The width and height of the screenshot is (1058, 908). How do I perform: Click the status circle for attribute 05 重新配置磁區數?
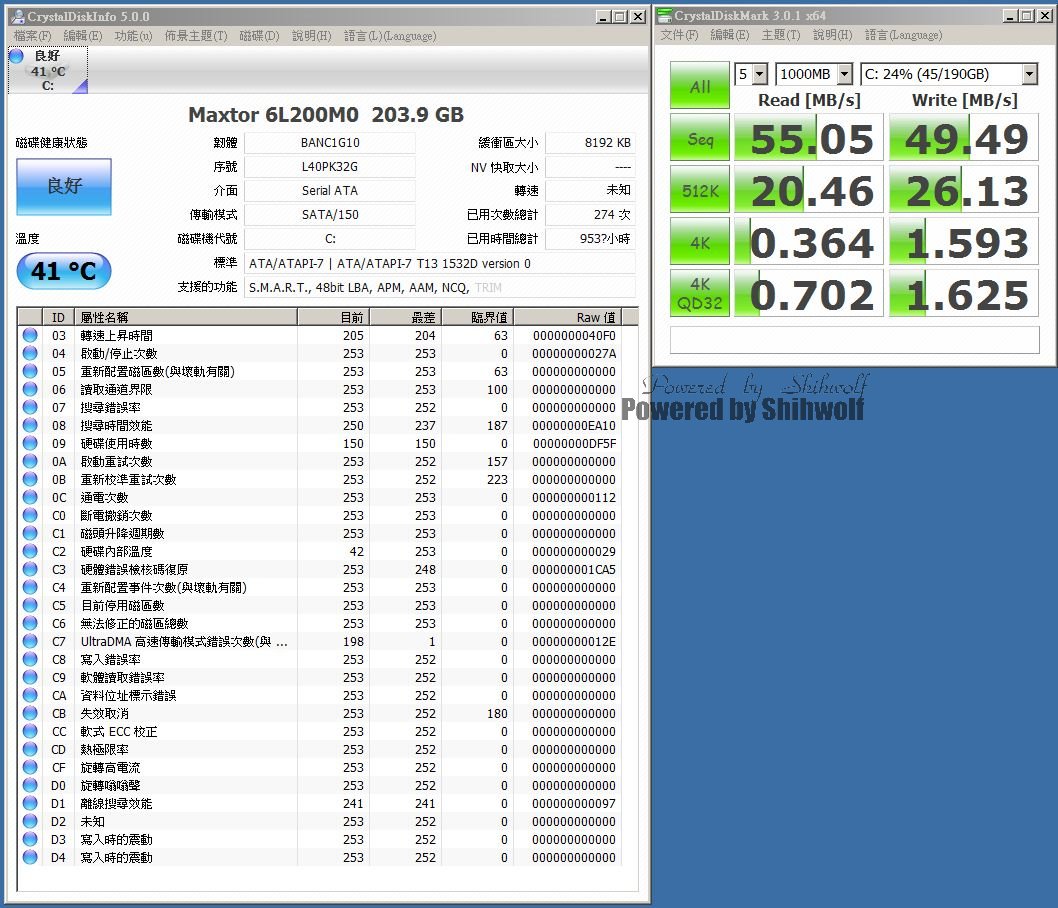30,371
